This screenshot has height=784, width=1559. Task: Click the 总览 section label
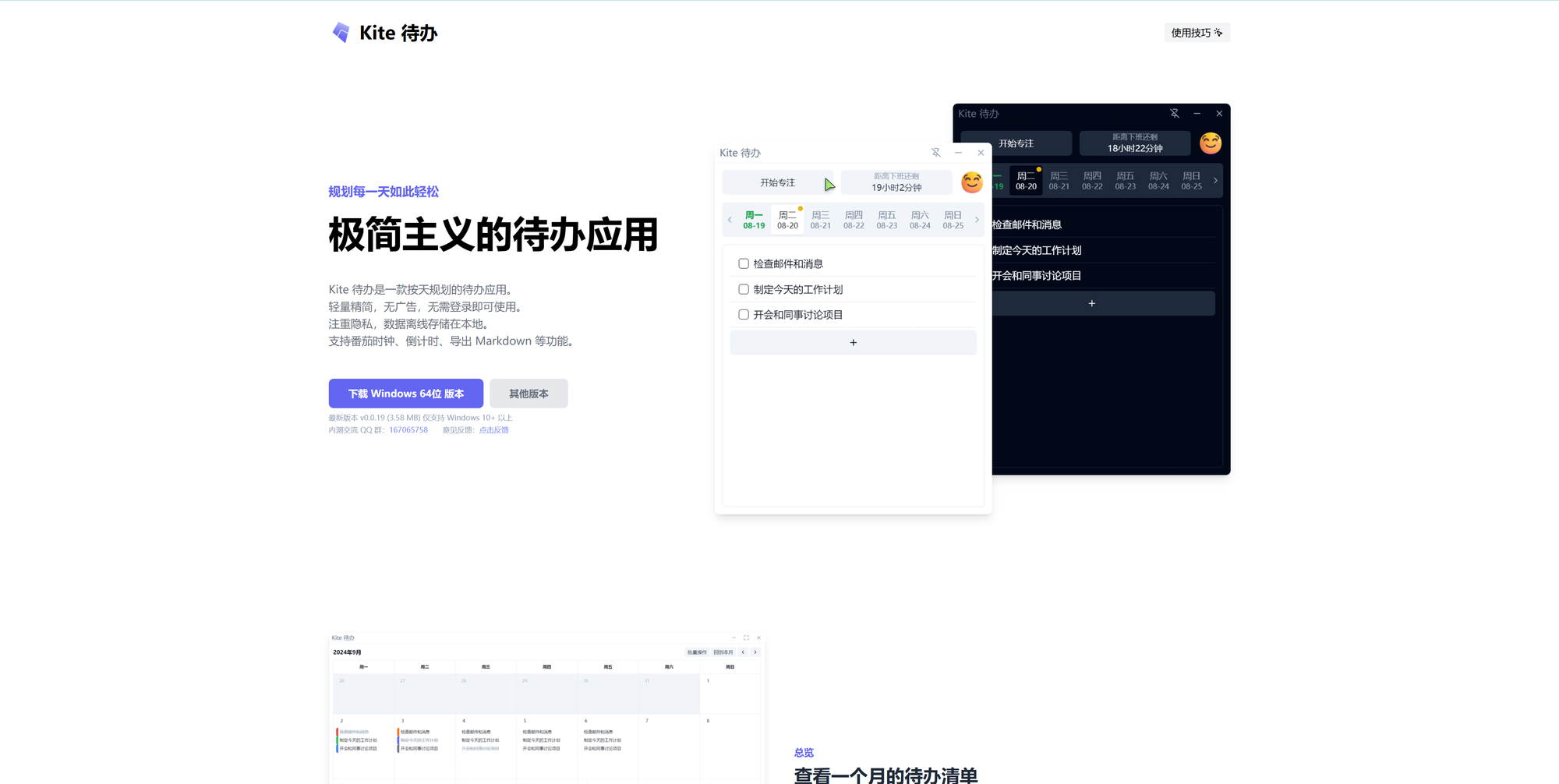pyautogui.click(x=804, y=753)
